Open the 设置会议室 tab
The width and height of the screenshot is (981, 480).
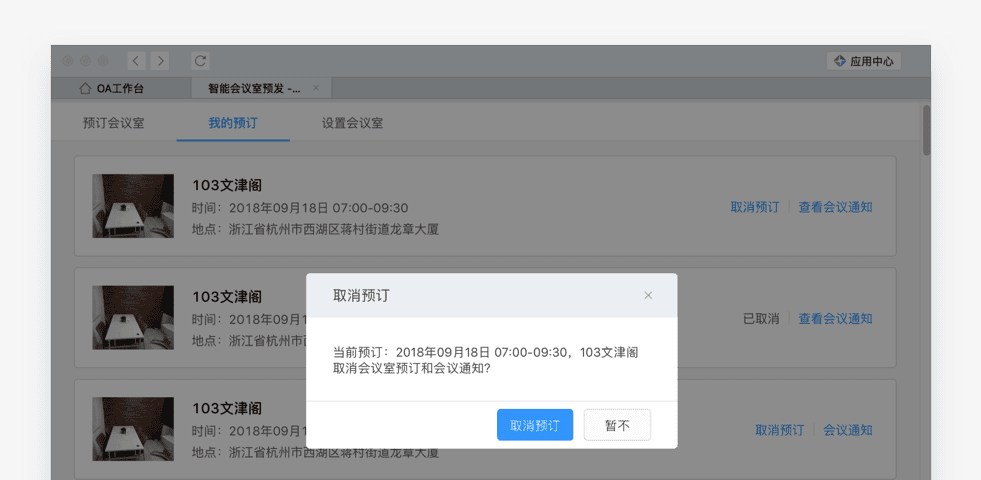pyautogui.click(x=352, y=123)
